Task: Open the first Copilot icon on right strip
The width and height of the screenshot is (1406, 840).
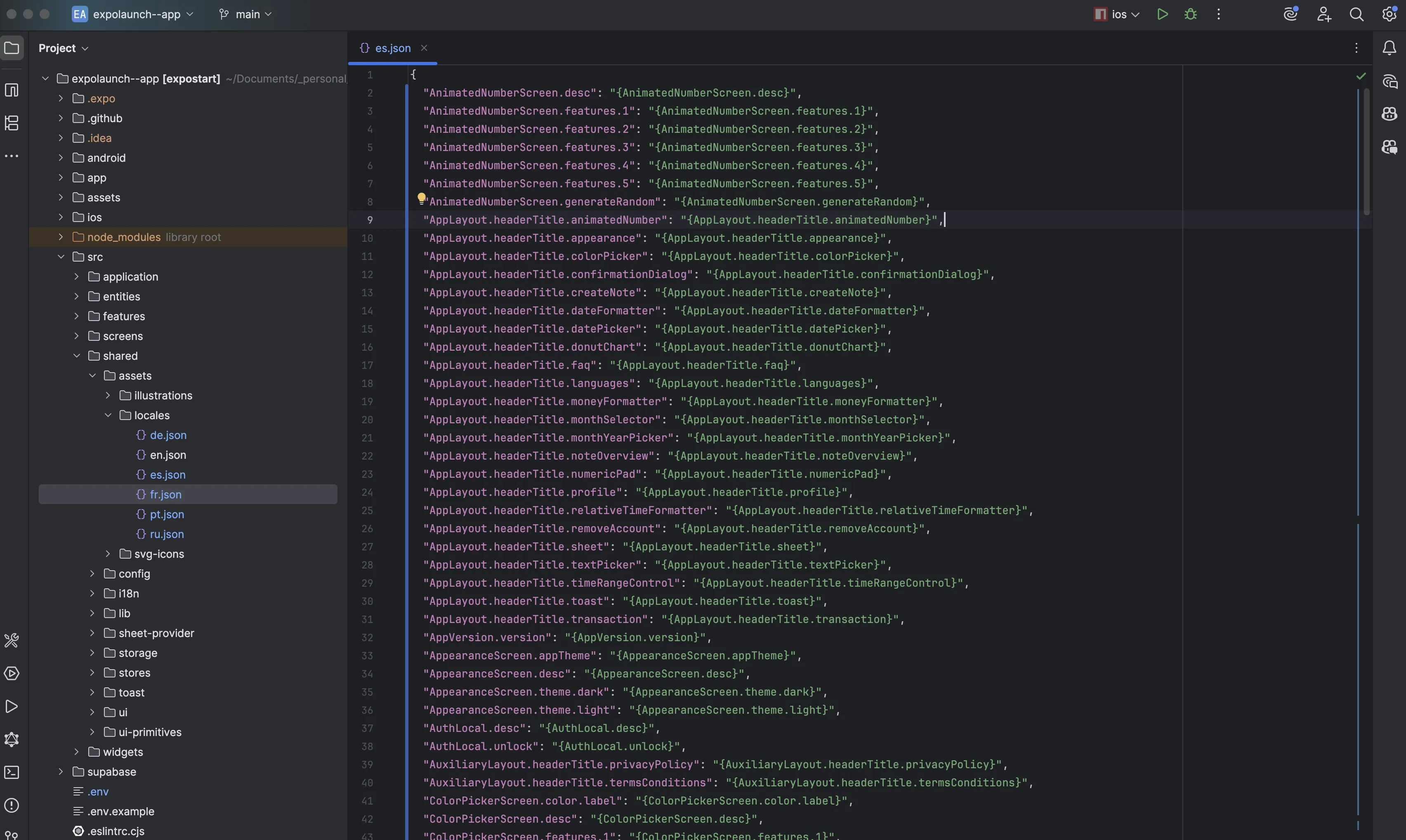Action: coord(1389,114)
